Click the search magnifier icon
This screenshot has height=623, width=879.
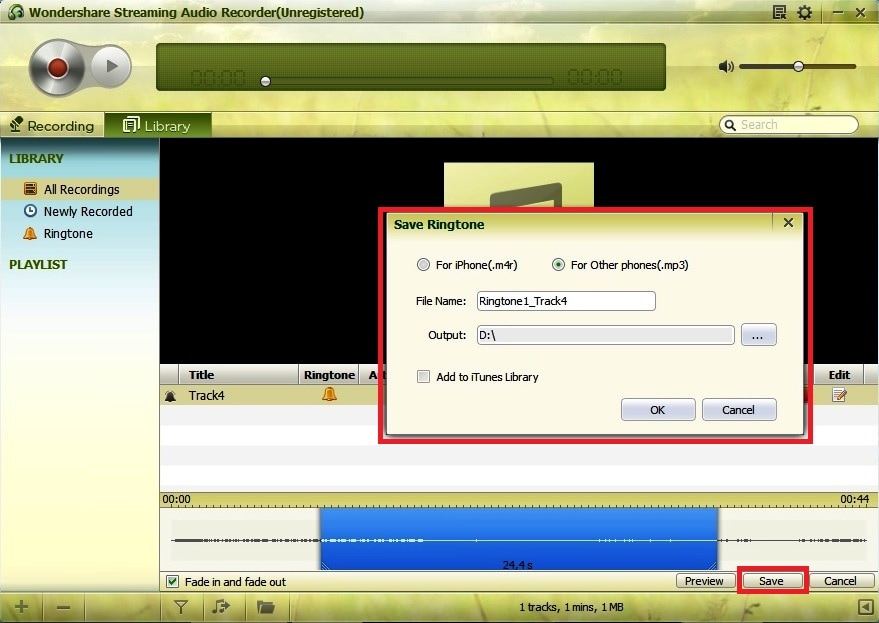tap(730, 124)
